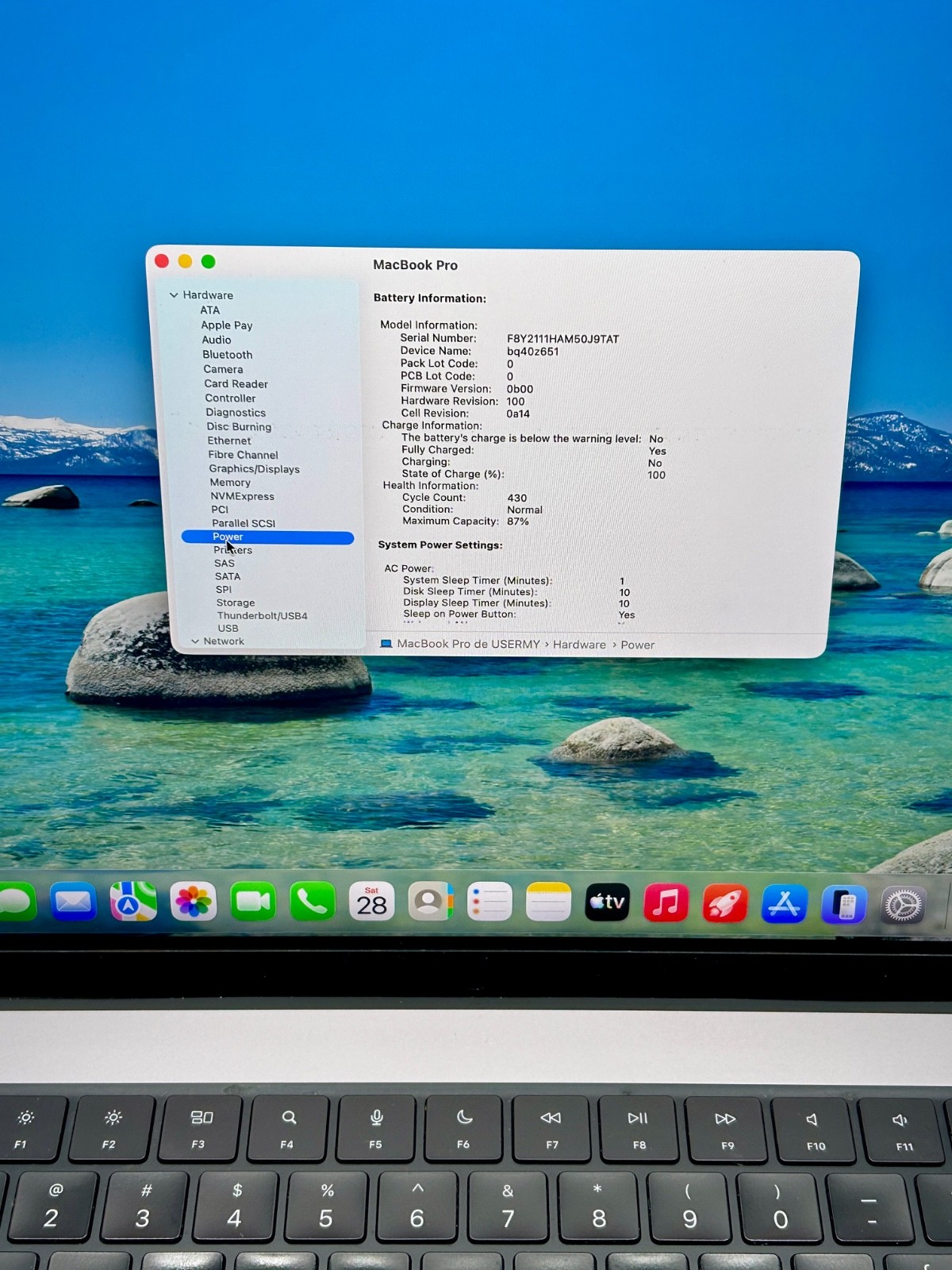Open the Phone app in the Dock
The image size is (952, 1270).
(313, 902)
